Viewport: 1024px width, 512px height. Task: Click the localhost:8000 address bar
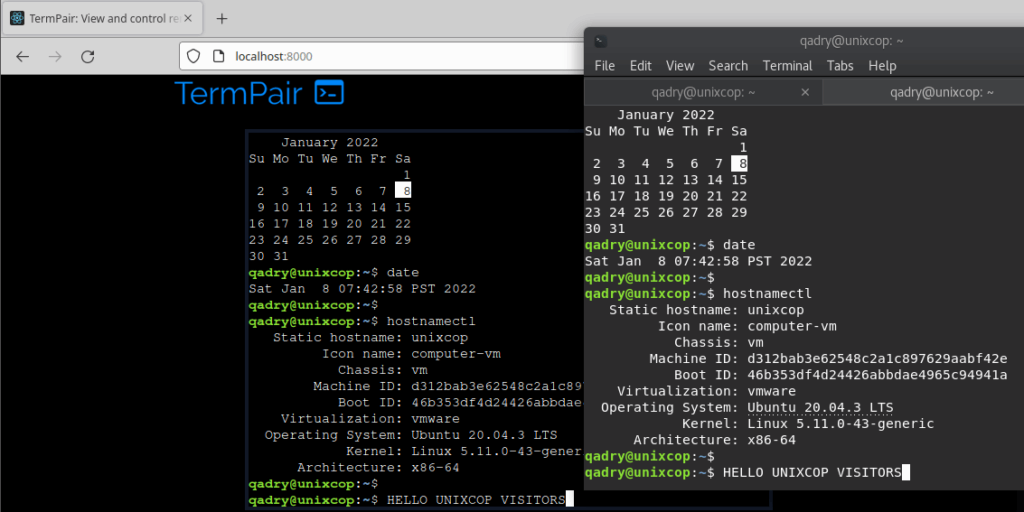coord(380,57)
